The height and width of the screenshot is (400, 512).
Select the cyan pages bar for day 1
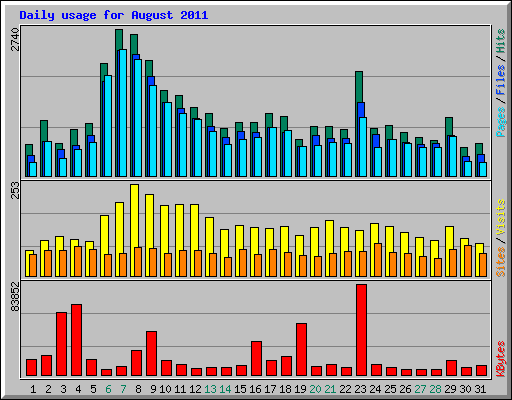pos(33,169)
